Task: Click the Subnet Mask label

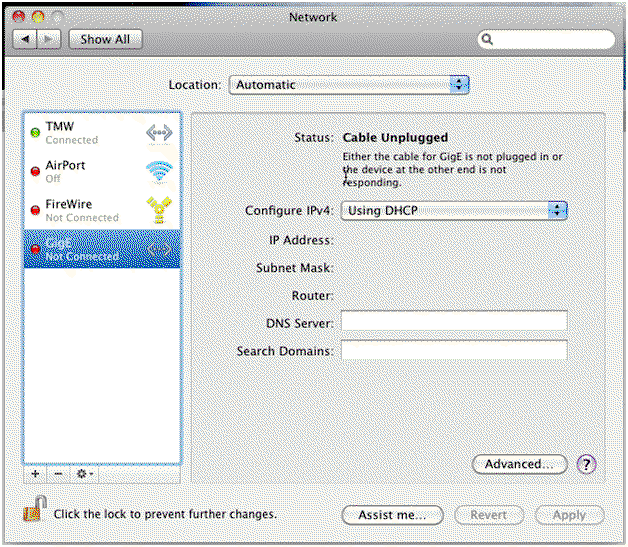Action: tap(295, 268)
